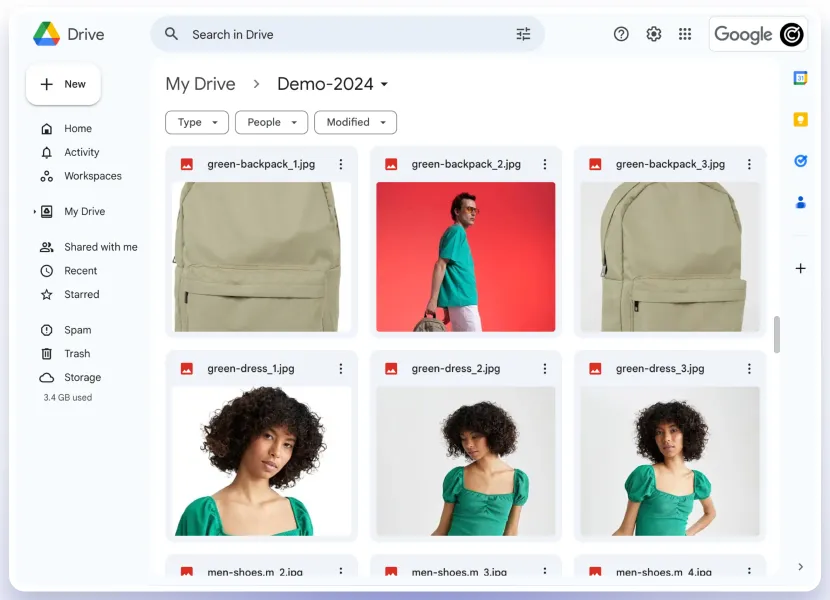Viewport: 830px width, 600px height.
Task: Click image file icon of green-backpack_2.jpg
Action: tap(391, 164)
